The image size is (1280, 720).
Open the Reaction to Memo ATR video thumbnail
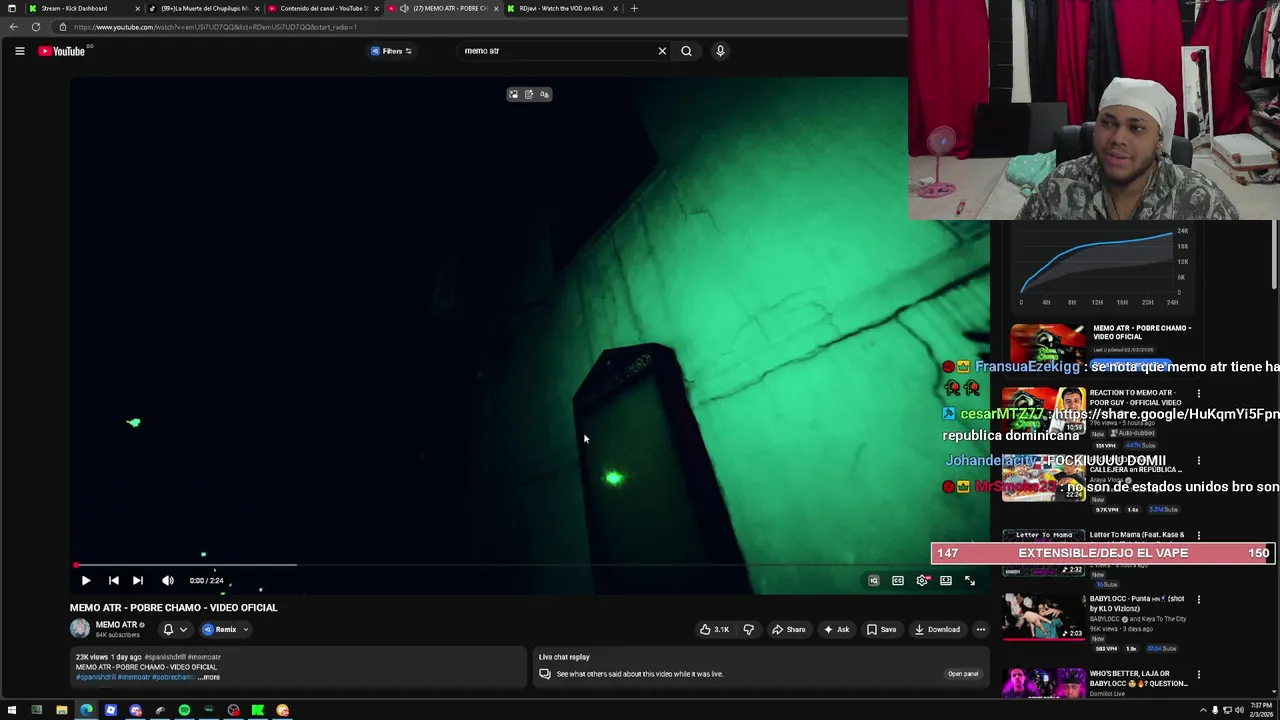(1044, 411)
